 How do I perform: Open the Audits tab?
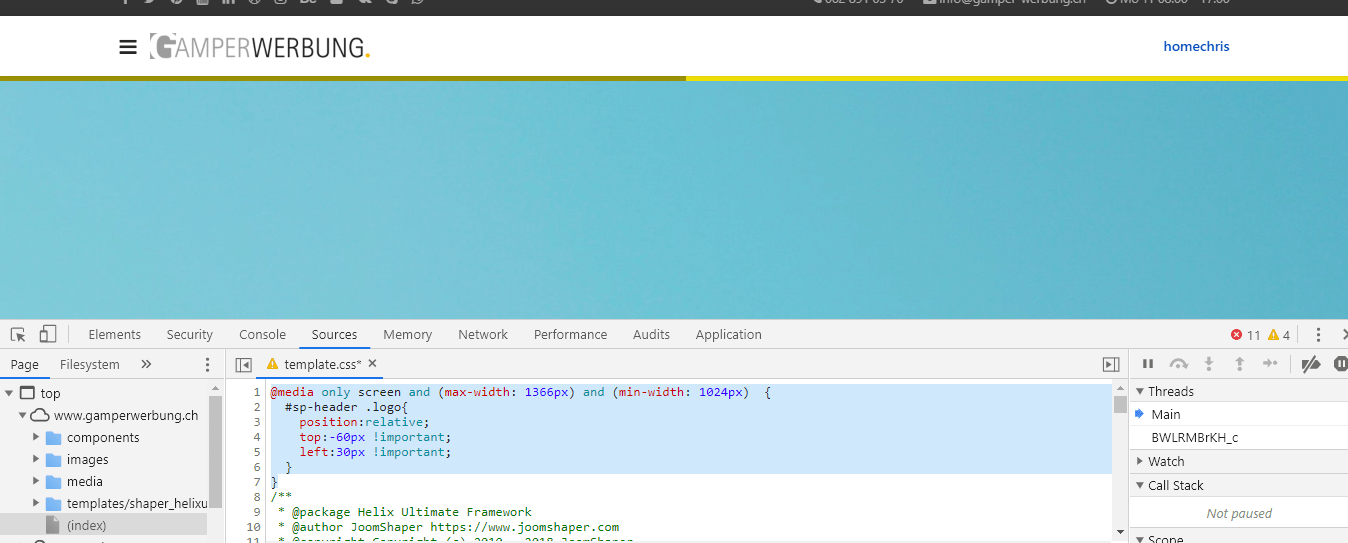pyautogui.click(x=651, y=335)
